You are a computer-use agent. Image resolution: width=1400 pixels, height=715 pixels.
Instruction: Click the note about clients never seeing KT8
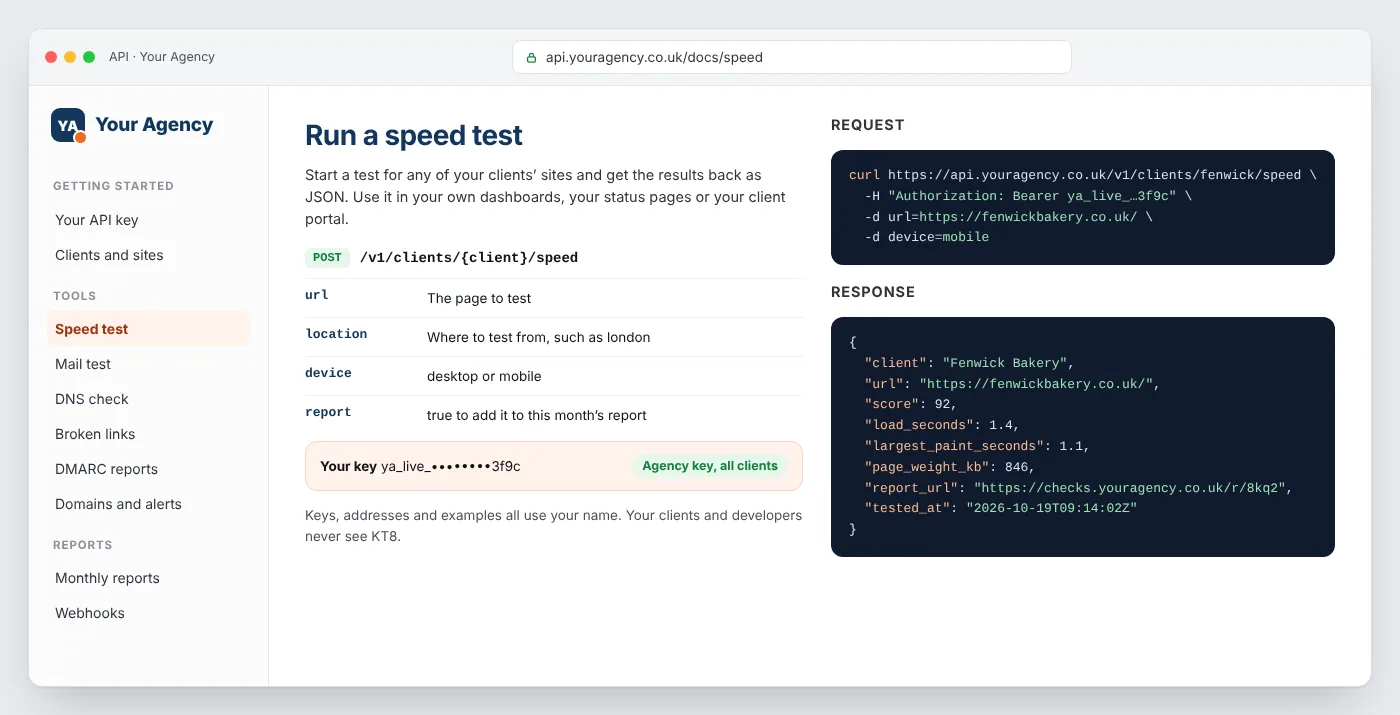click(553, 526)
